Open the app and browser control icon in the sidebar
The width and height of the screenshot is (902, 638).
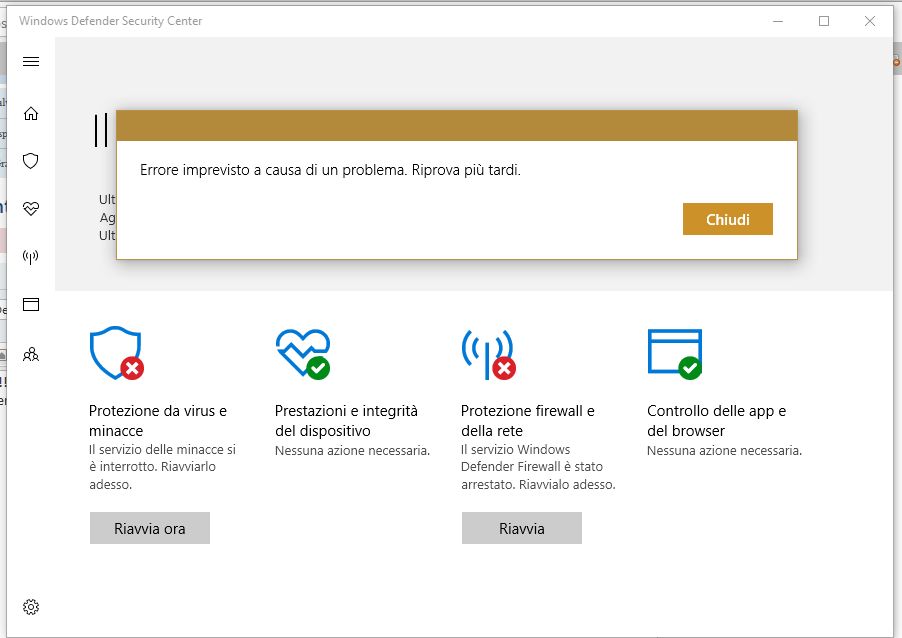(31, 304)
